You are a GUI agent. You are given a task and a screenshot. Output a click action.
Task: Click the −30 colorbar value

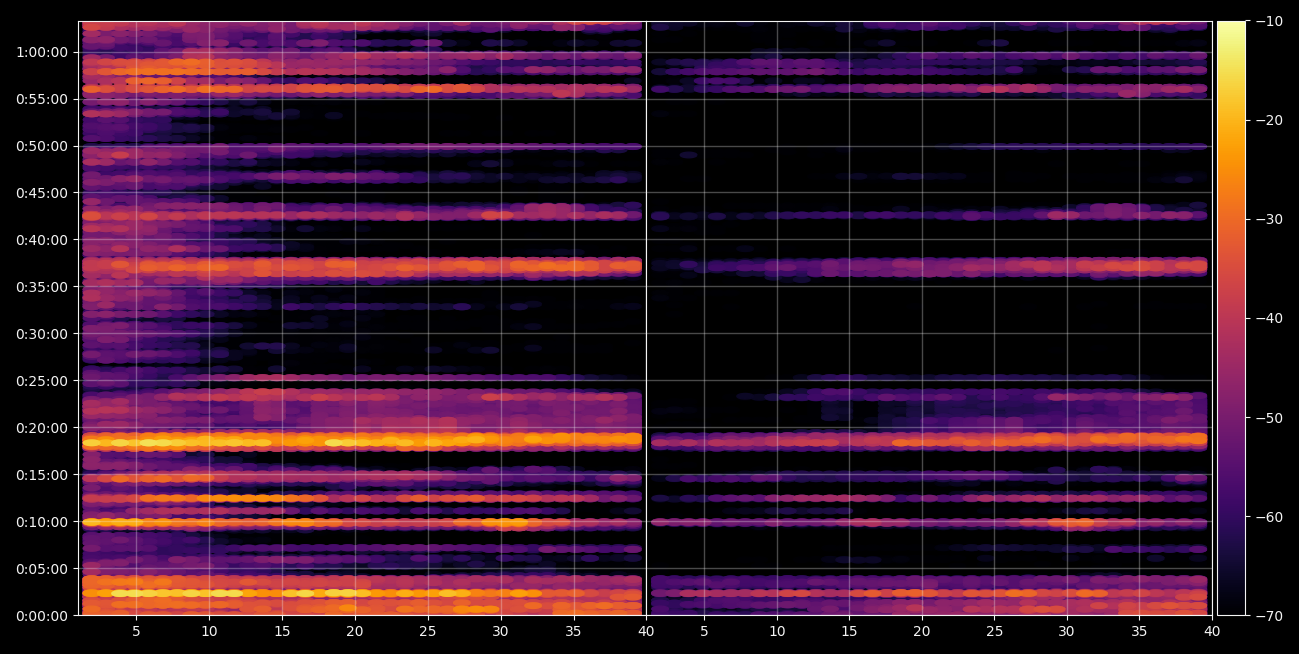[1270, 219]
